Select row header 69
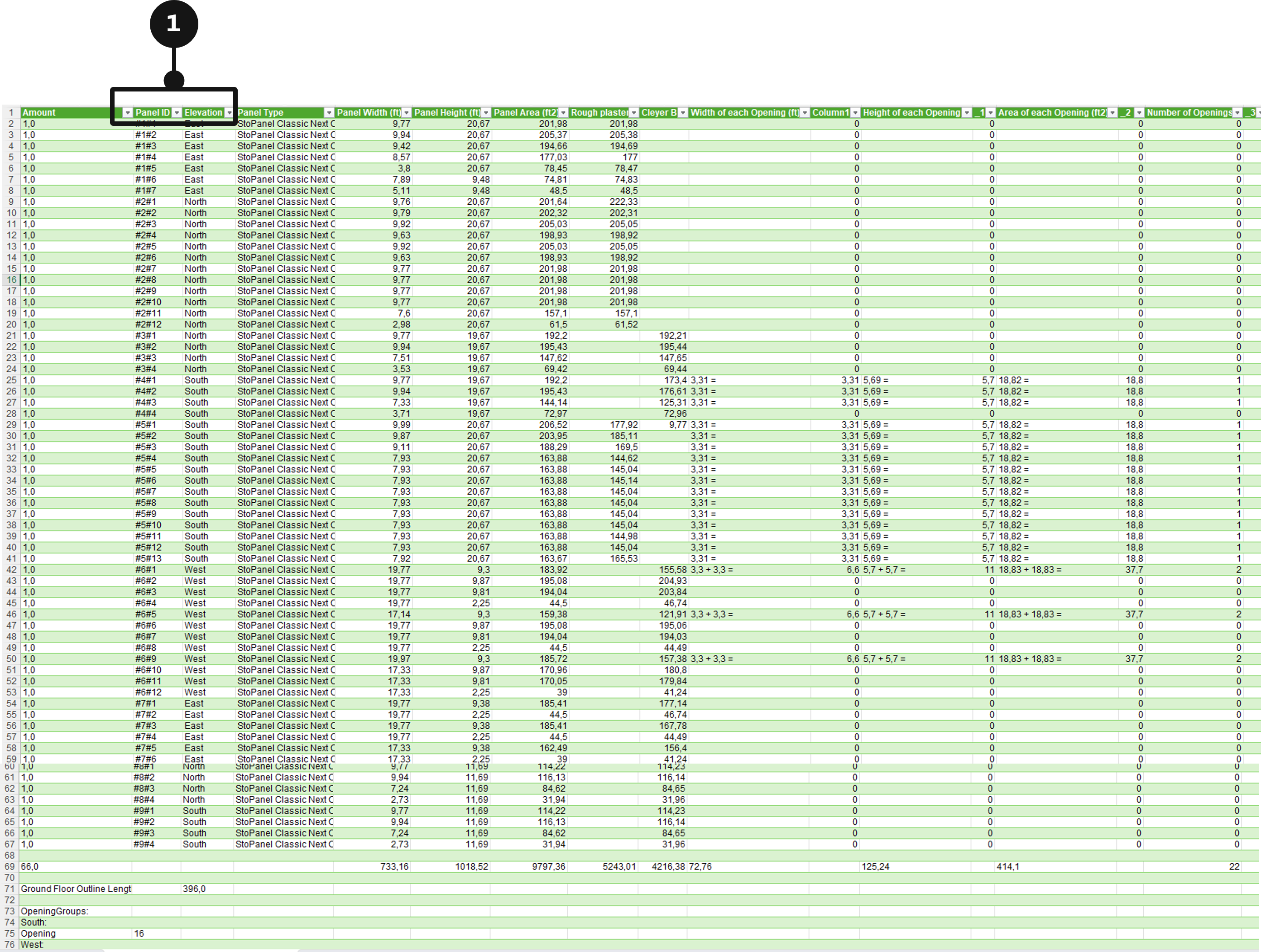The width and height of the screenshot is (1261, 952). [x=10, y=867]
